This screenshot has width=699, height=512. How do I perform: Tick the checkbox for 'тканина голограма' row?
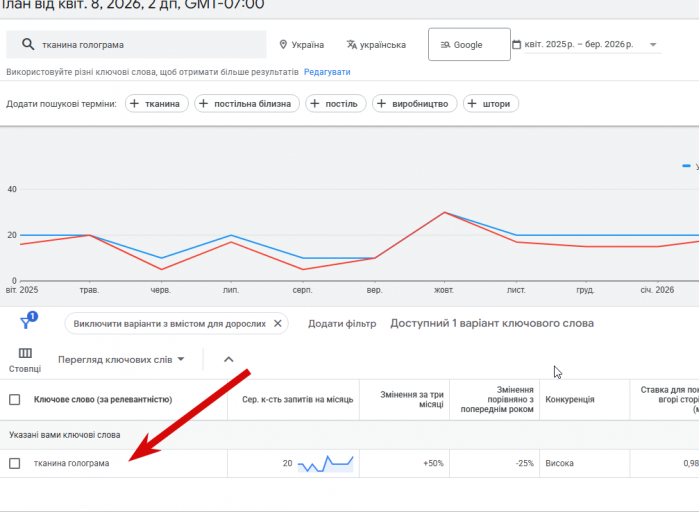click(x=15, y=463)
